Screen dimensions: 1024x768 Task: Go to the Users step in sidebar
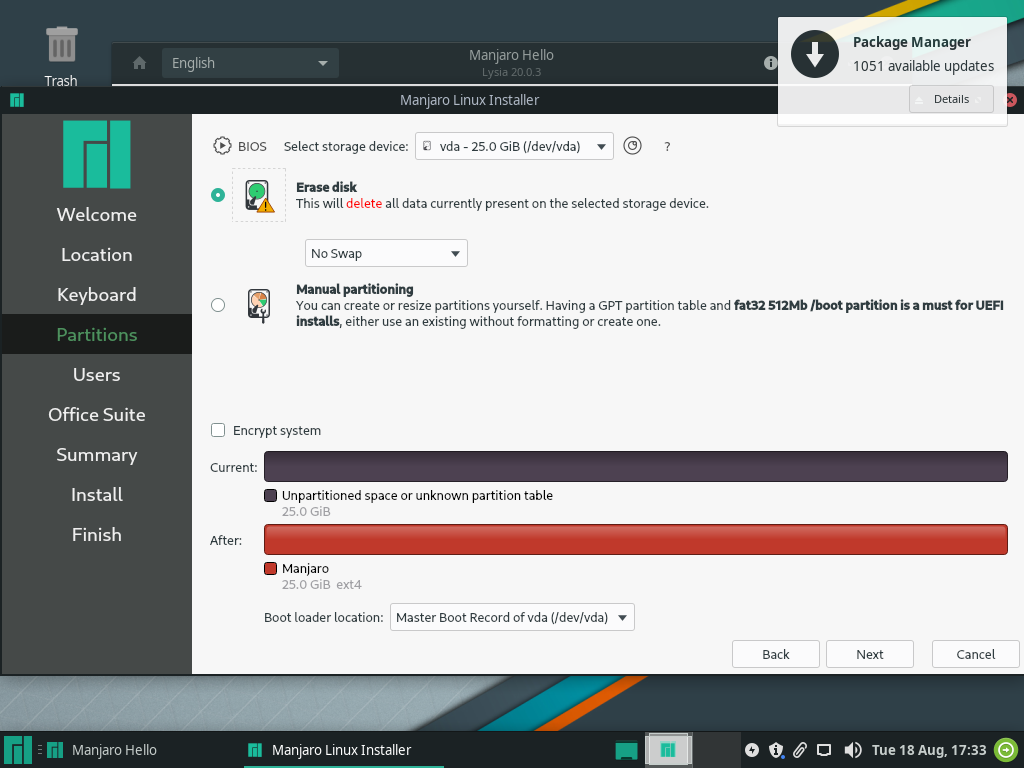point(97,375)
